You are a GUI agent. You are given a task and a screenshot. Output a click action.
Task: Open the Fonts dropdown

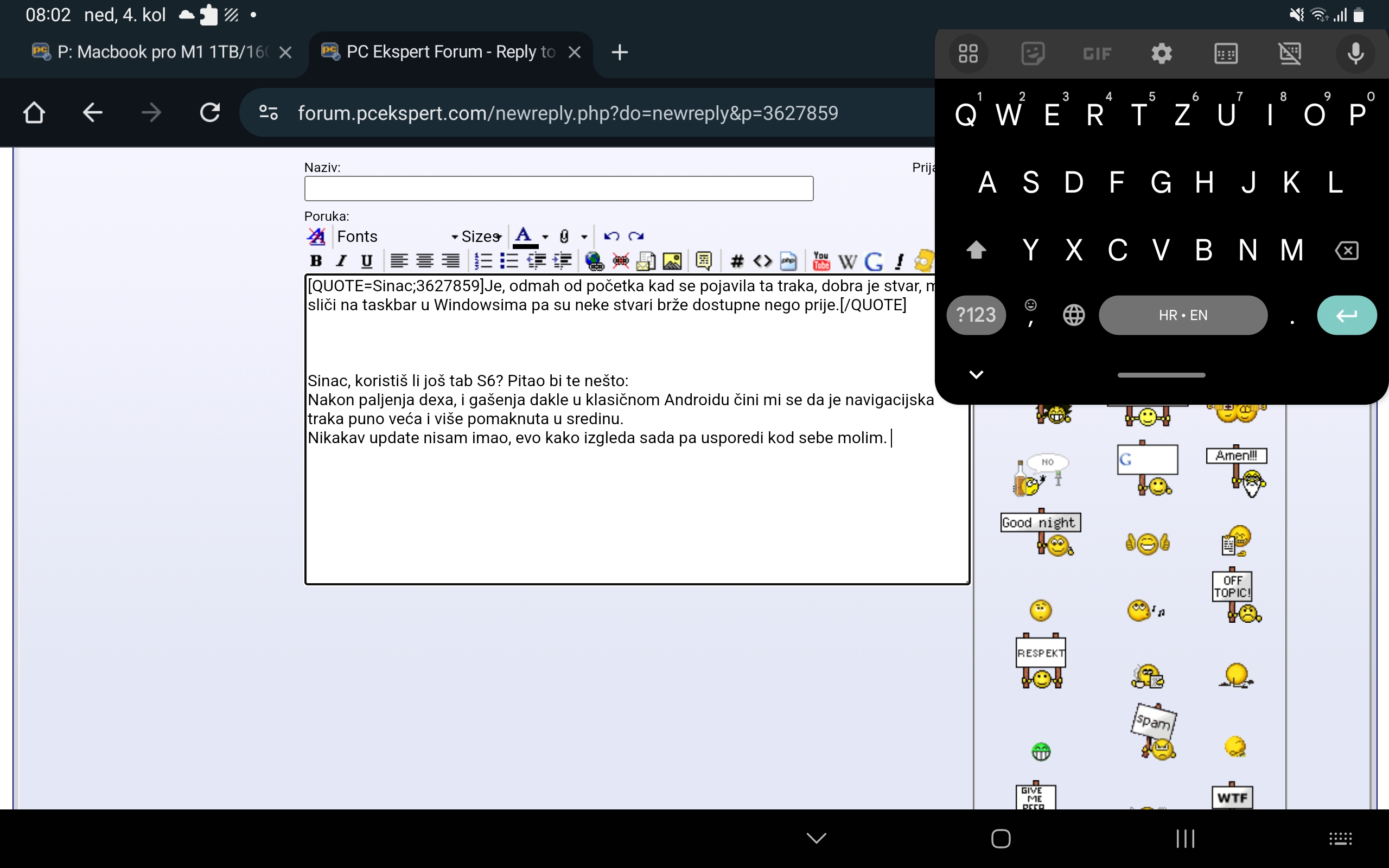click(x=396, y=237)
